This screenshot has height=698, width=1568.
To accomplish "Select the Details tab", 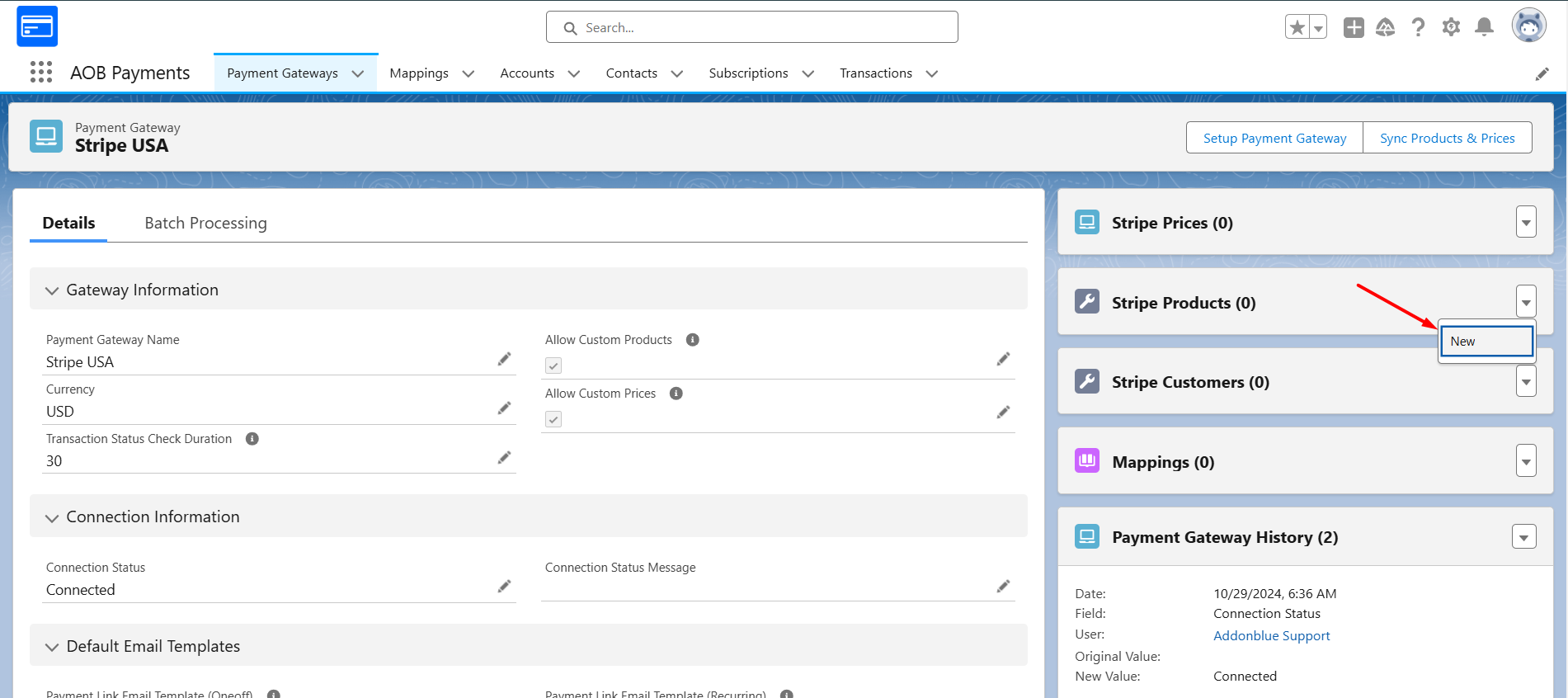I will coord(68,224).
